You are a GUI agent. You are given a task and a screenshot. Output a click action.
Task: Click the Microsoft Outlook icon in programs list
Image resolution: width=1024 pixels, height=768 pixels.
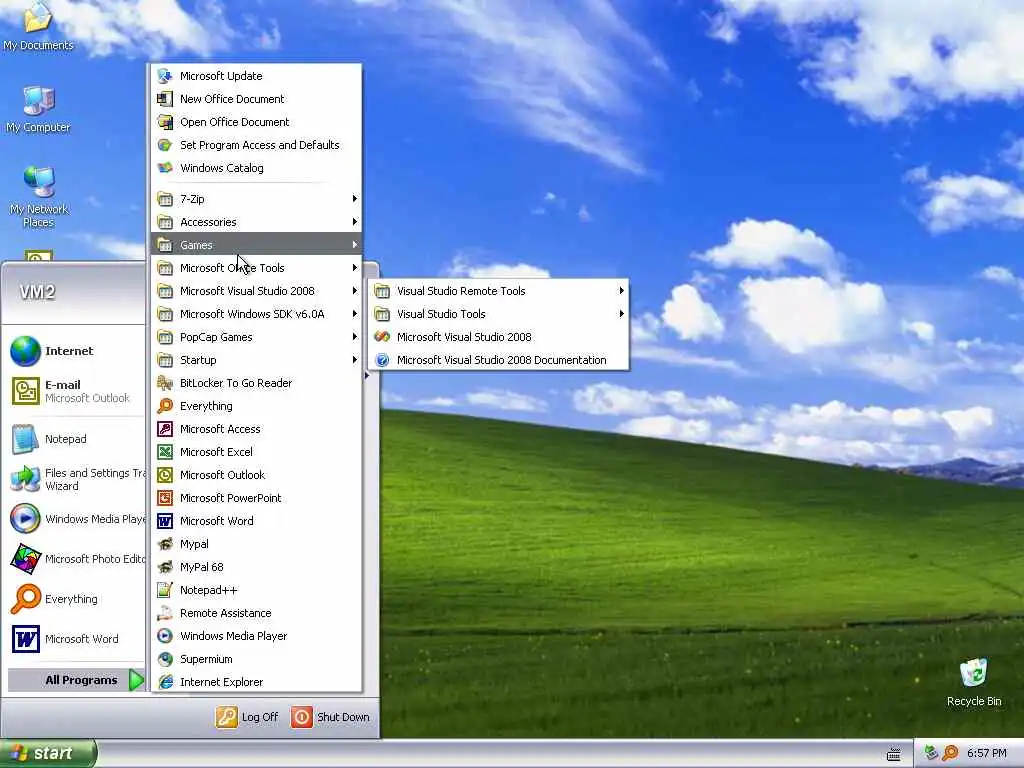click(x=165, y=475)
